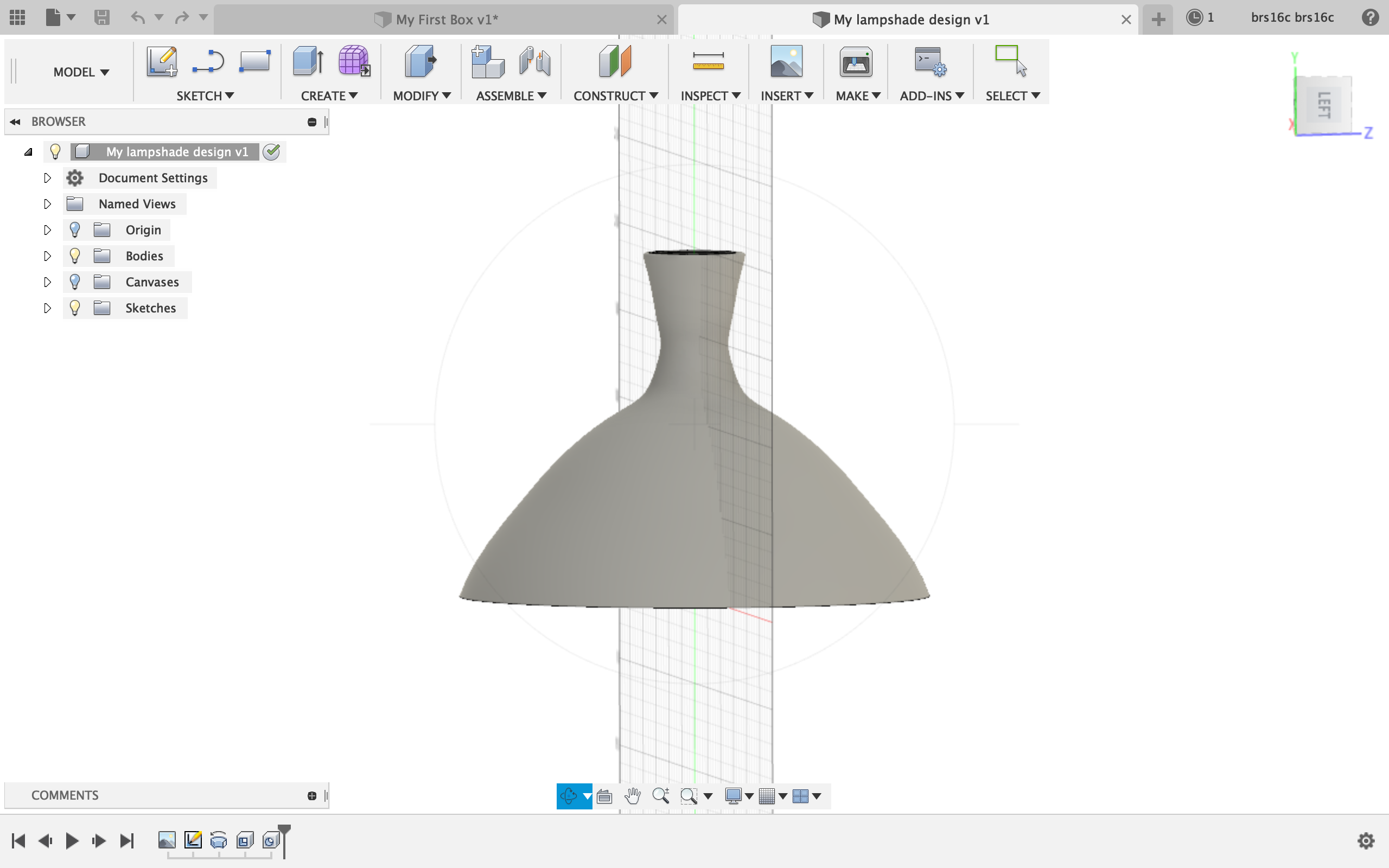
Task: Open the MODEL workspace dropdown
Action: coord(81,72)
